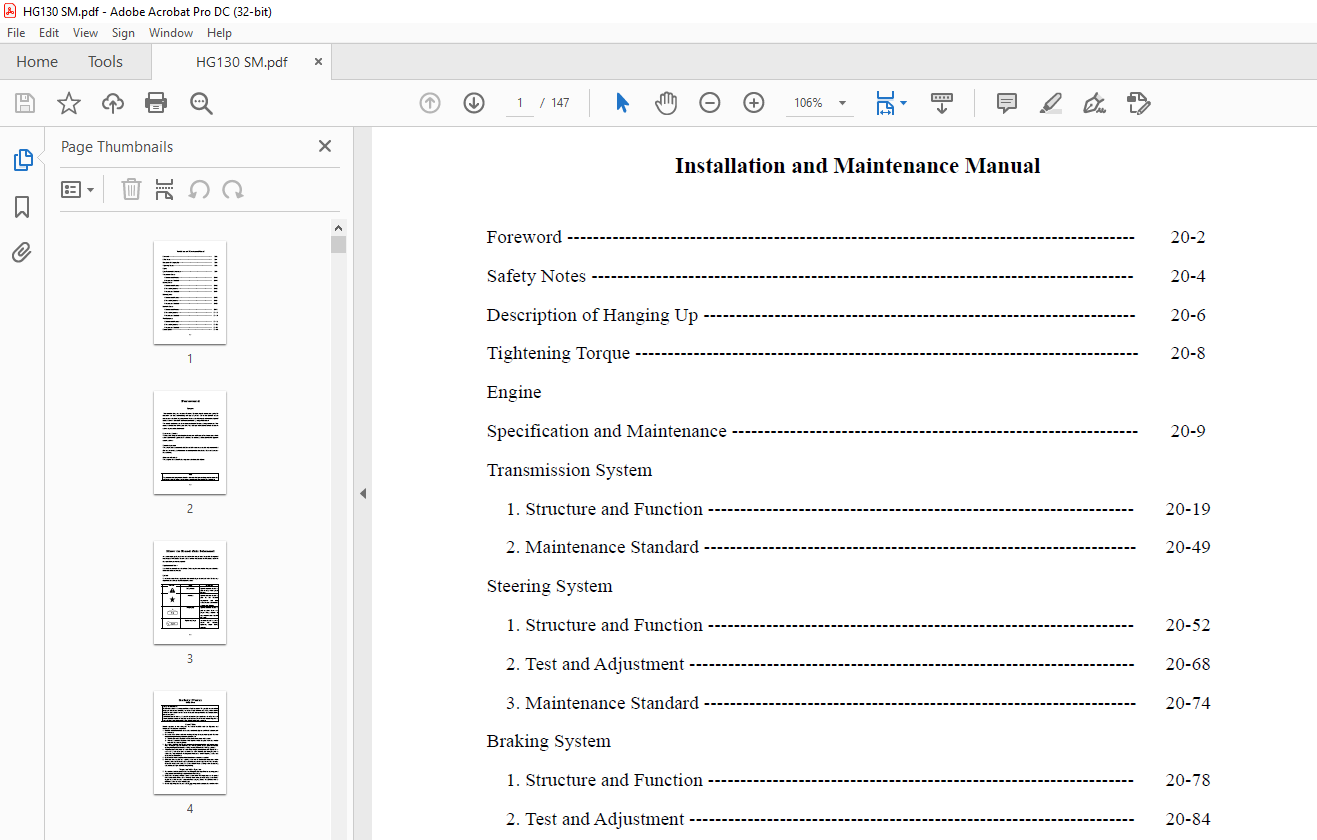Bookmark file with the star icon
This screenshot has width=1317, height=840.
click(69, 103)
